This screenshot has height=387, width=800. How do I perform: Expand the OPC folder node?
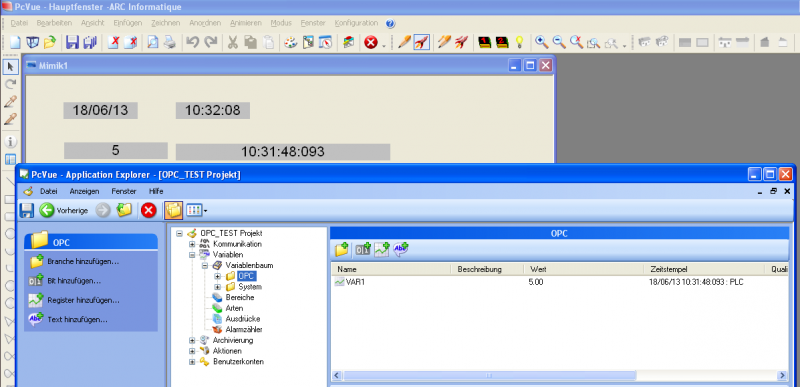pos(217,276)
